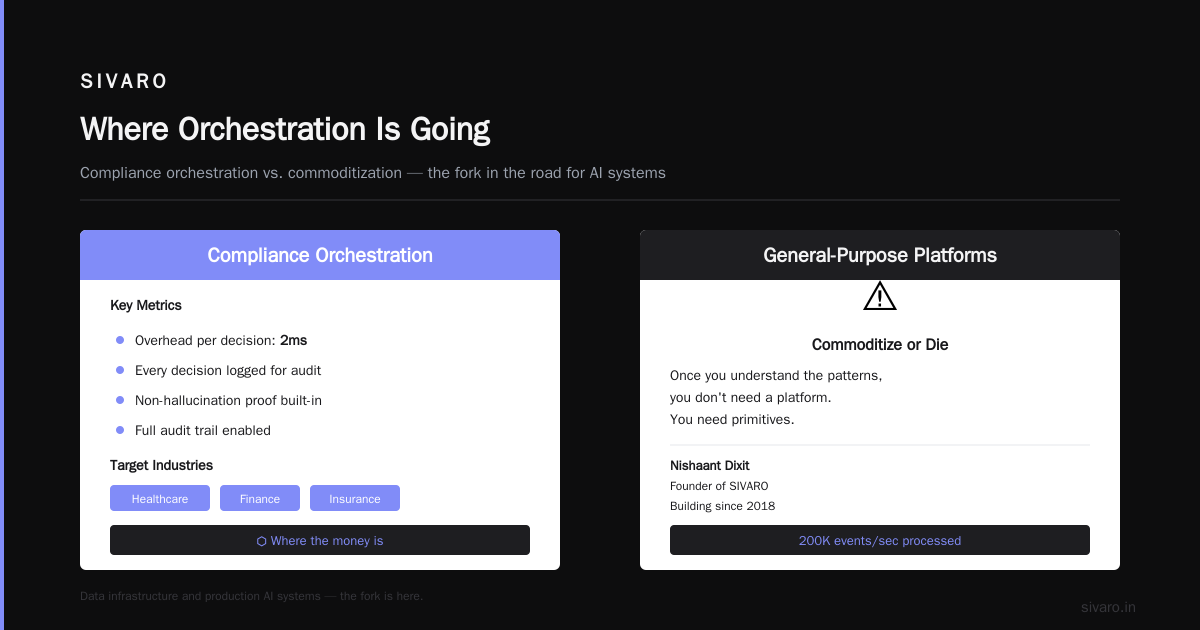Viewport: 1200px width, 630px height.
Task: Click the General-Purpose Platforms header
Action: [880, 255]
